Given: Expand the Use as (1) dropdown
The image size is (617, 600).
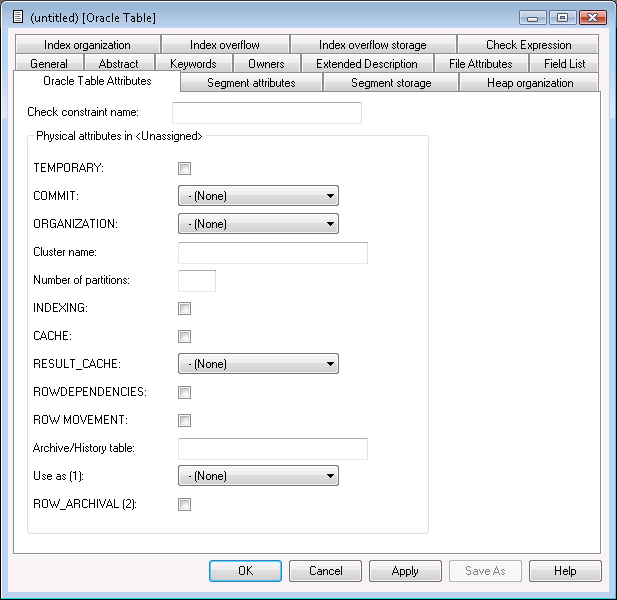Looking at the screenshot, I should [x=258, y=476].
